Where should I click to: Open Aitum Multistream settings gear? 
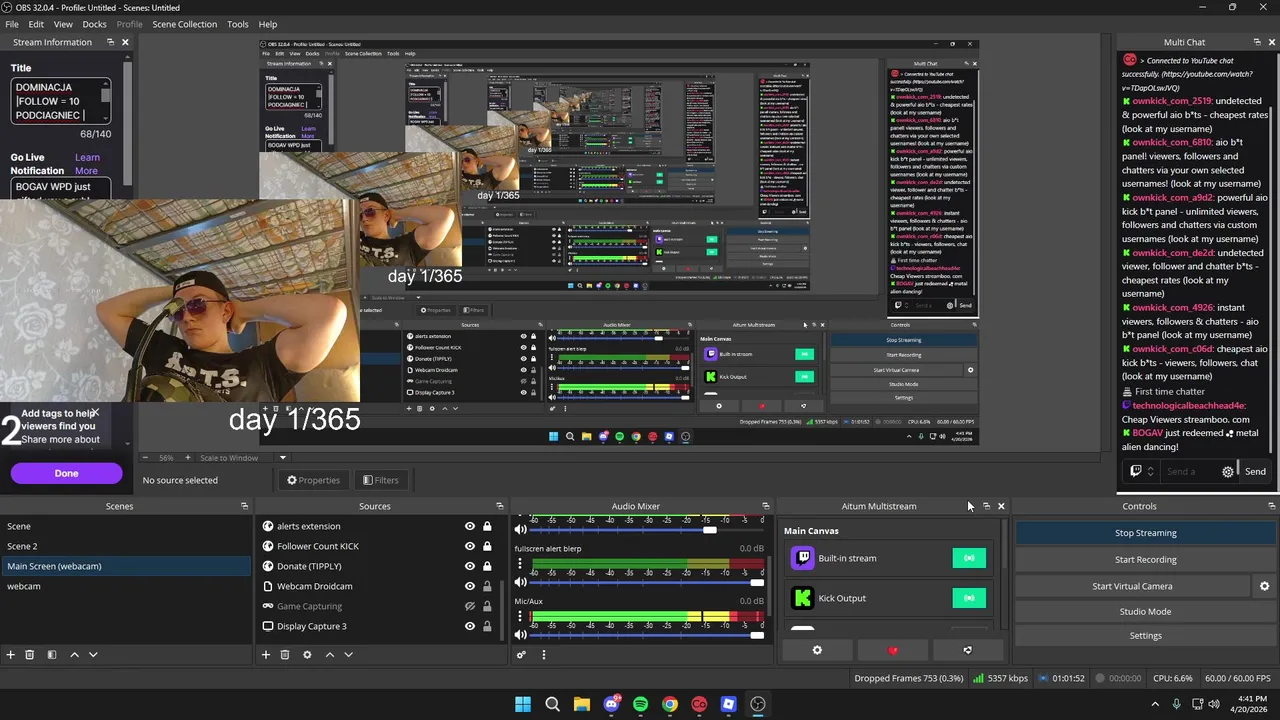click(x=817, y=650)
